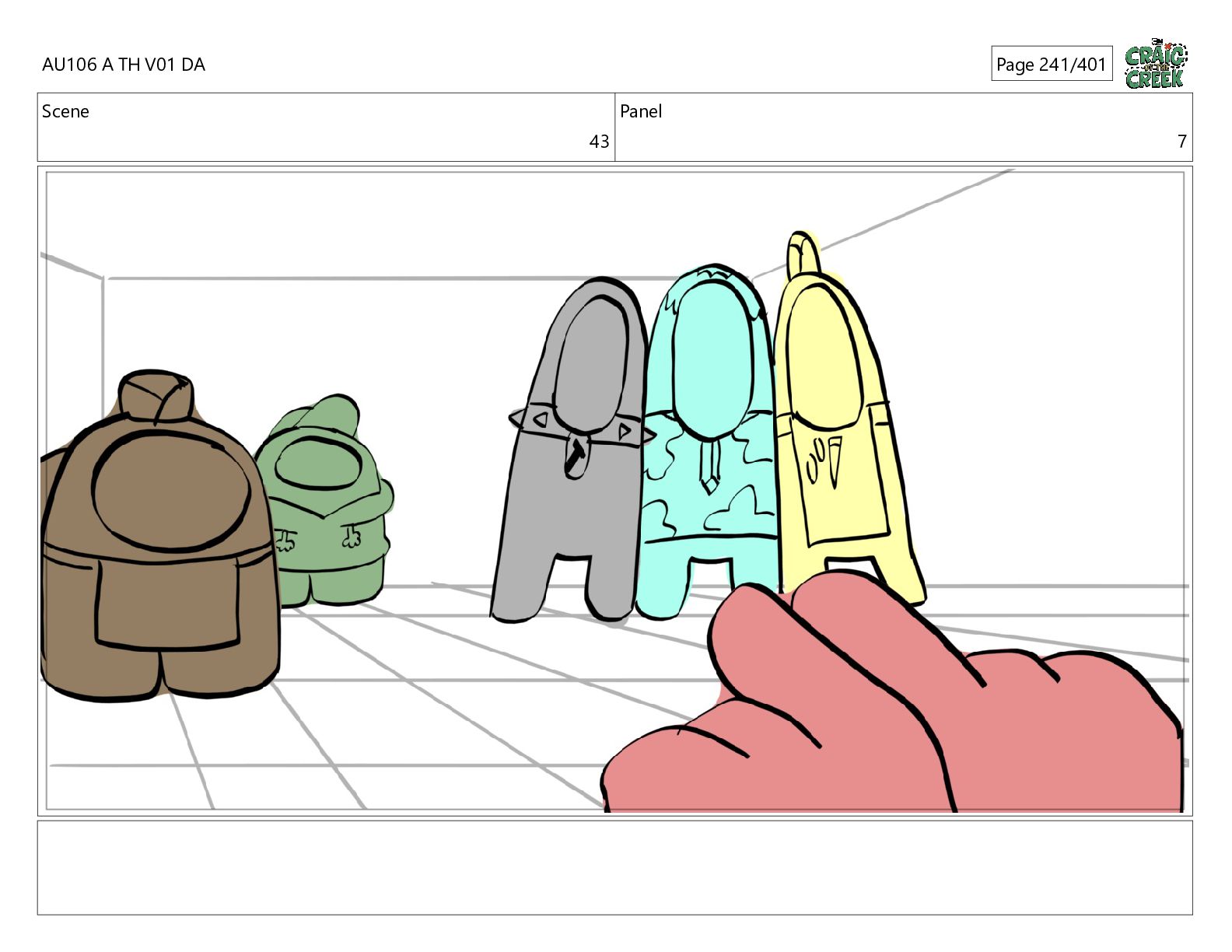This screenshot has width=1232, height=952.
Task: Click the Panel label
Action: pyautogui.click(x=641, y=111)
